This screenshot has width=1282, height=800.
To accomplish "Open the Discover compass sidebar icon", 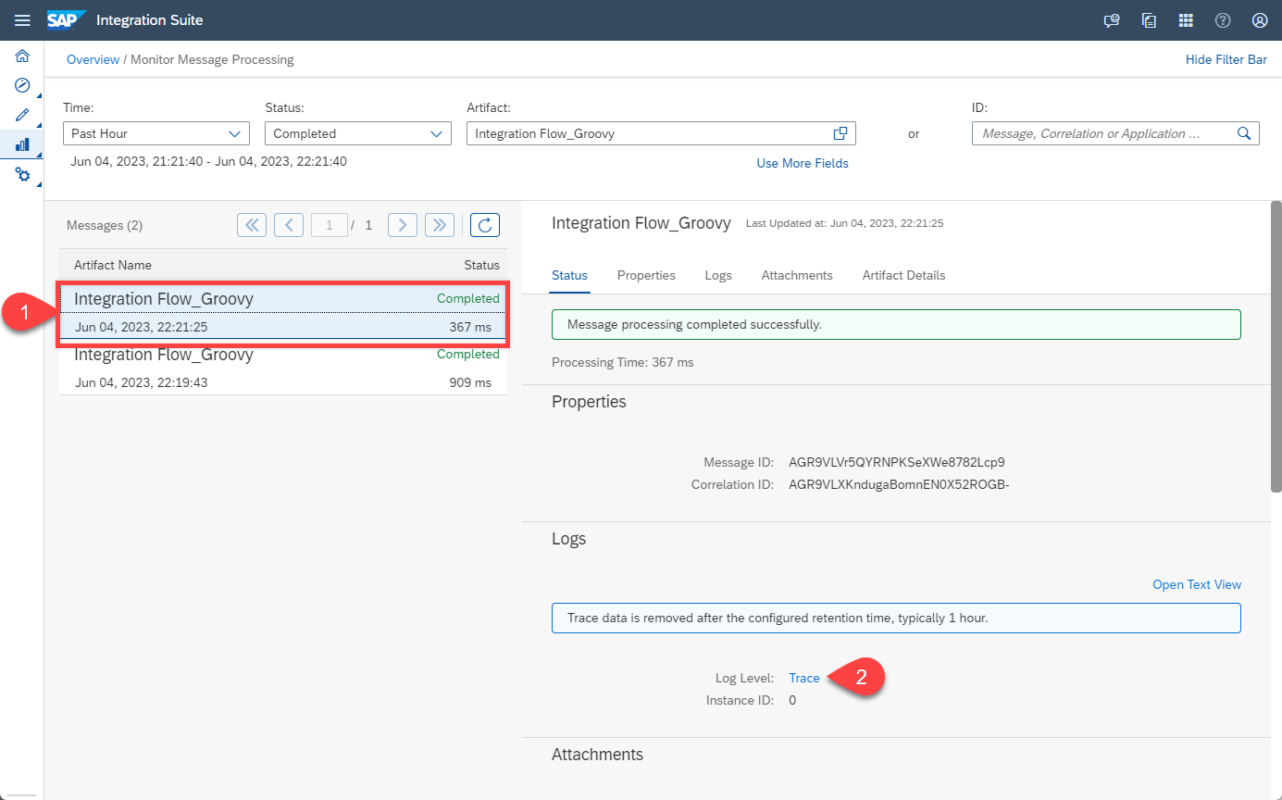I will 22,86.
